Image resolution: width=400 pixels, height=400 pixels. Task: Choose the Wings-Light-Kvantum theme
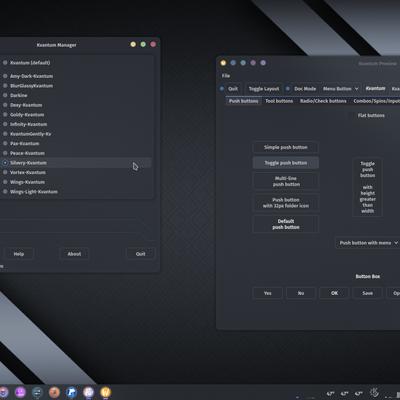pyautogui.click(x=34, y=192)
